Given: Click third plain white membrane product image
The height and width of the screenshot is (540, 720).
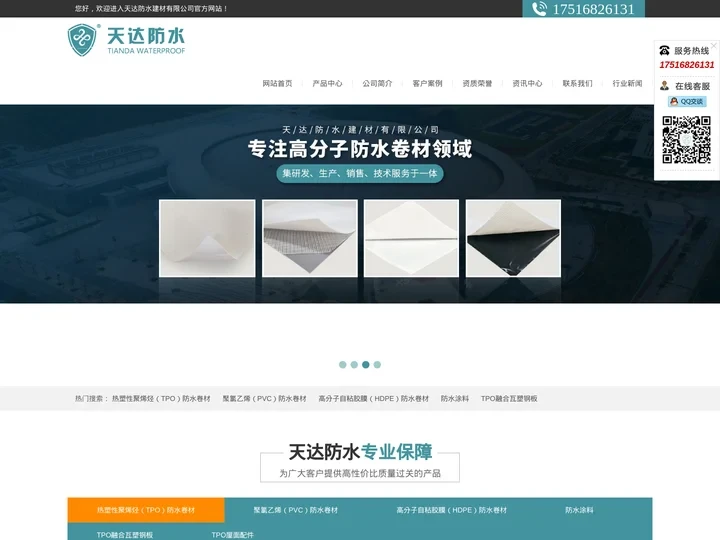Looking at the screenshot, I should (x=411, y=238).
